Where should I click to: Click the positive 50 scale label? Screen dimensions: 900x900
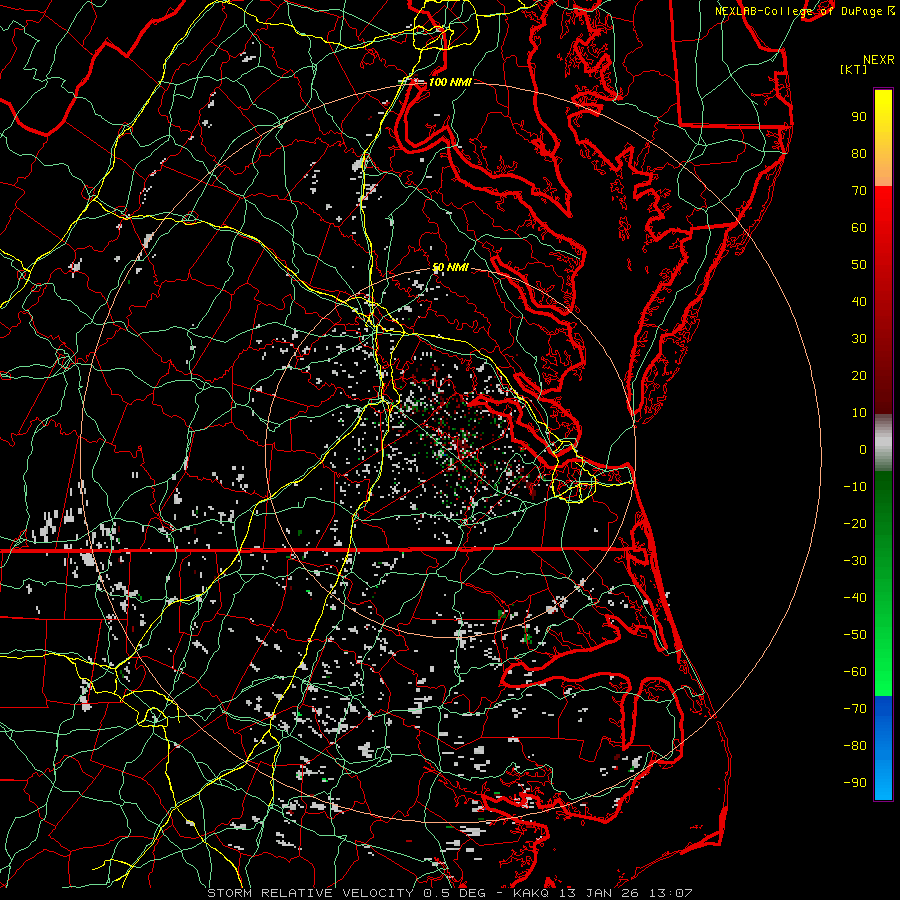point(859,265)
